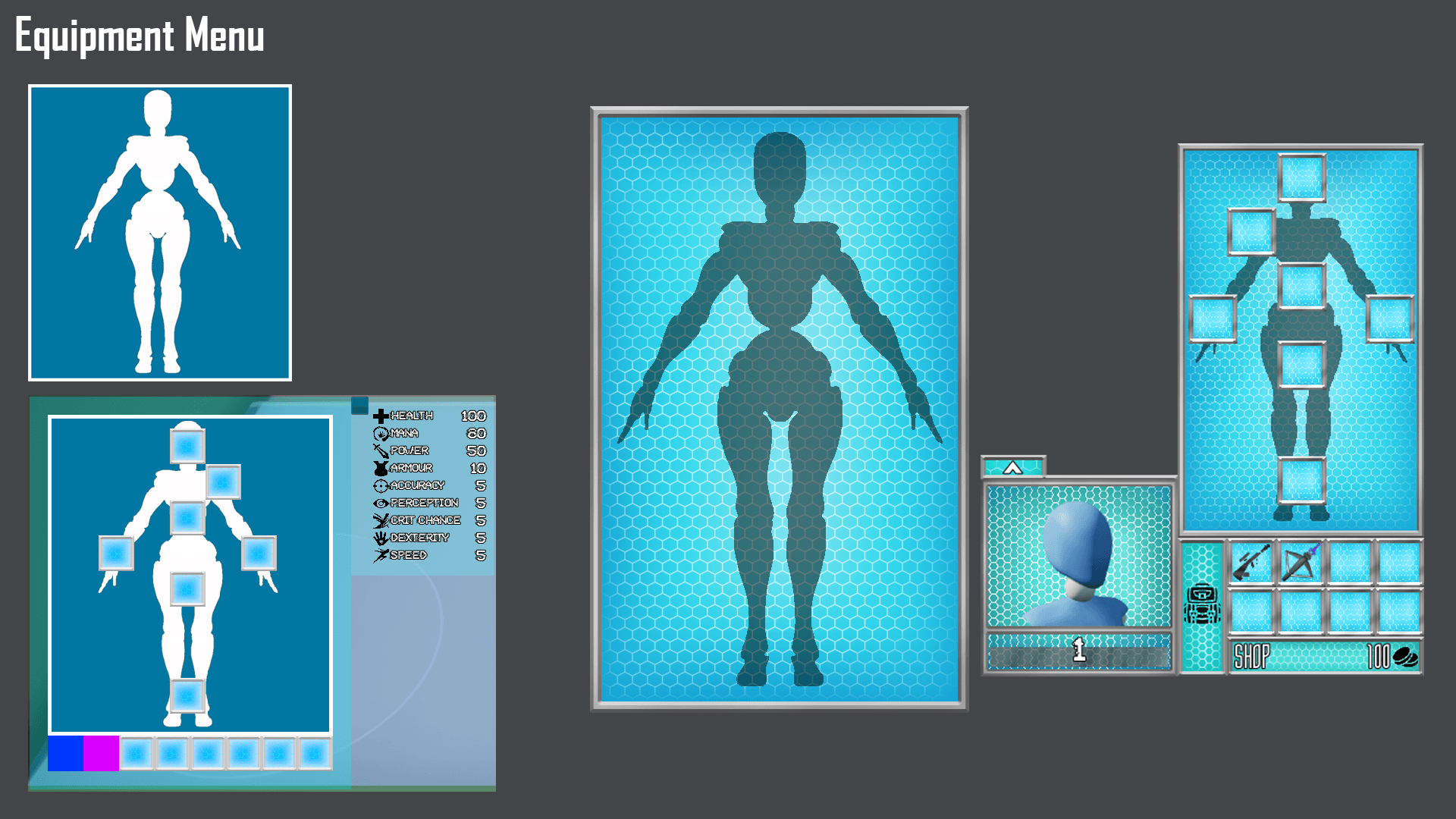Viewport: 1456px width, 819px height.
Task: Pick the magenta color swatch
Action: (x=101, y=753)
